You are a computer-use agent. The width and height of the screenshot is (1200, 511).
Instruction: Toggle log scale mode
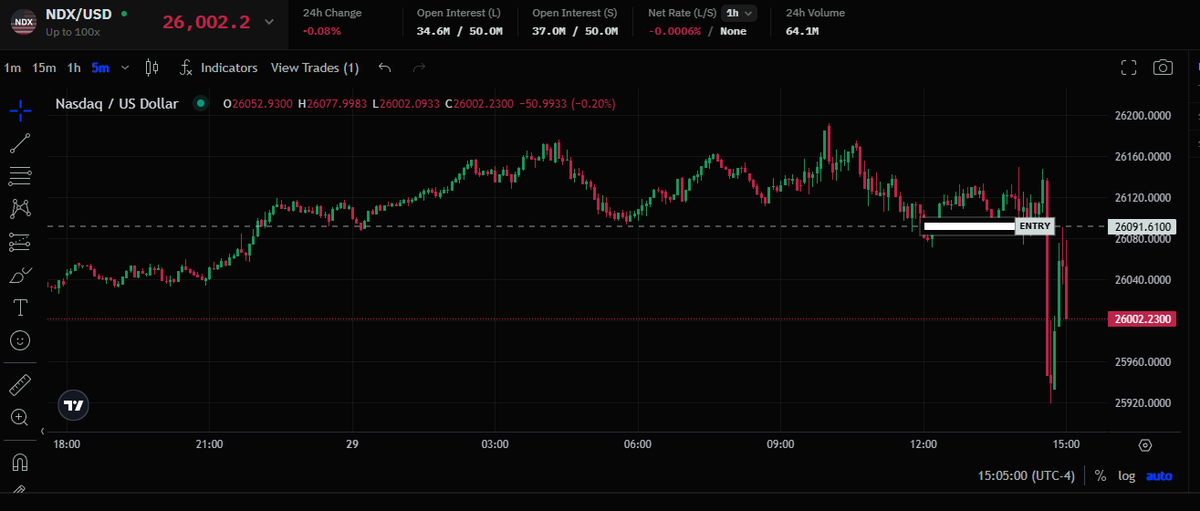click(1127, 476)
